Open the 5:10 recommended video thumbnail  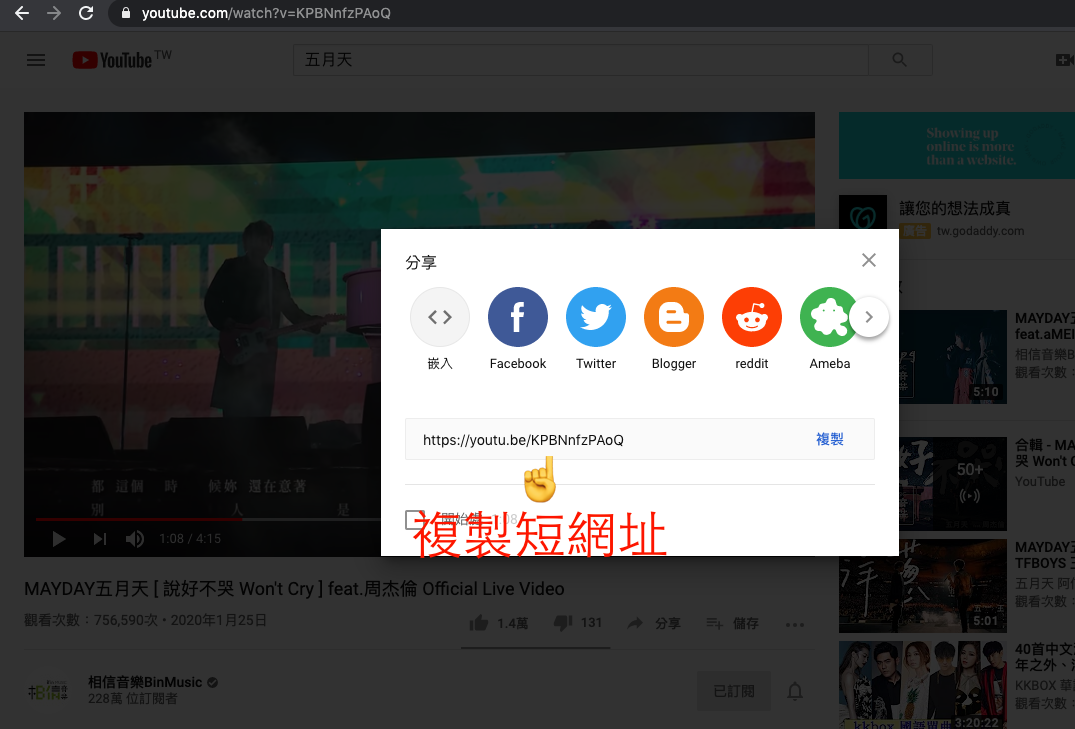tap(953, 357)
